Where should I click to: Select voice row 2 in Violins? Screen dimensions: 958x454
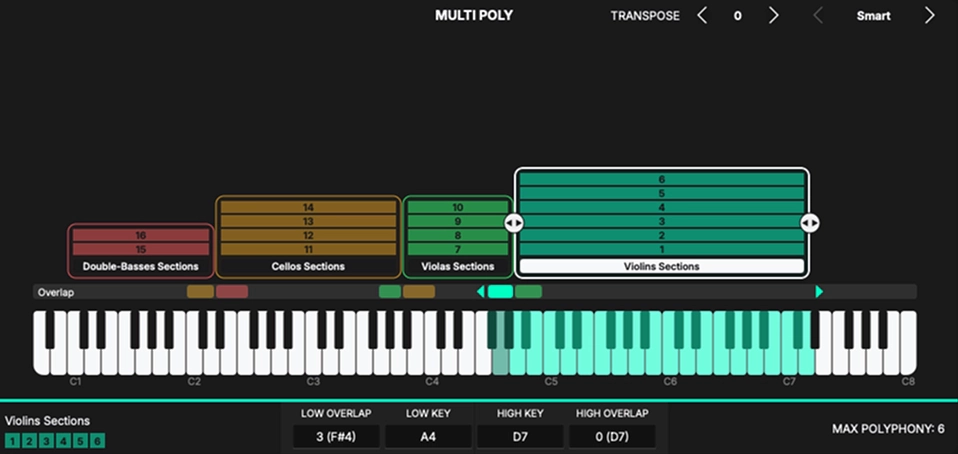pos(662,235)
